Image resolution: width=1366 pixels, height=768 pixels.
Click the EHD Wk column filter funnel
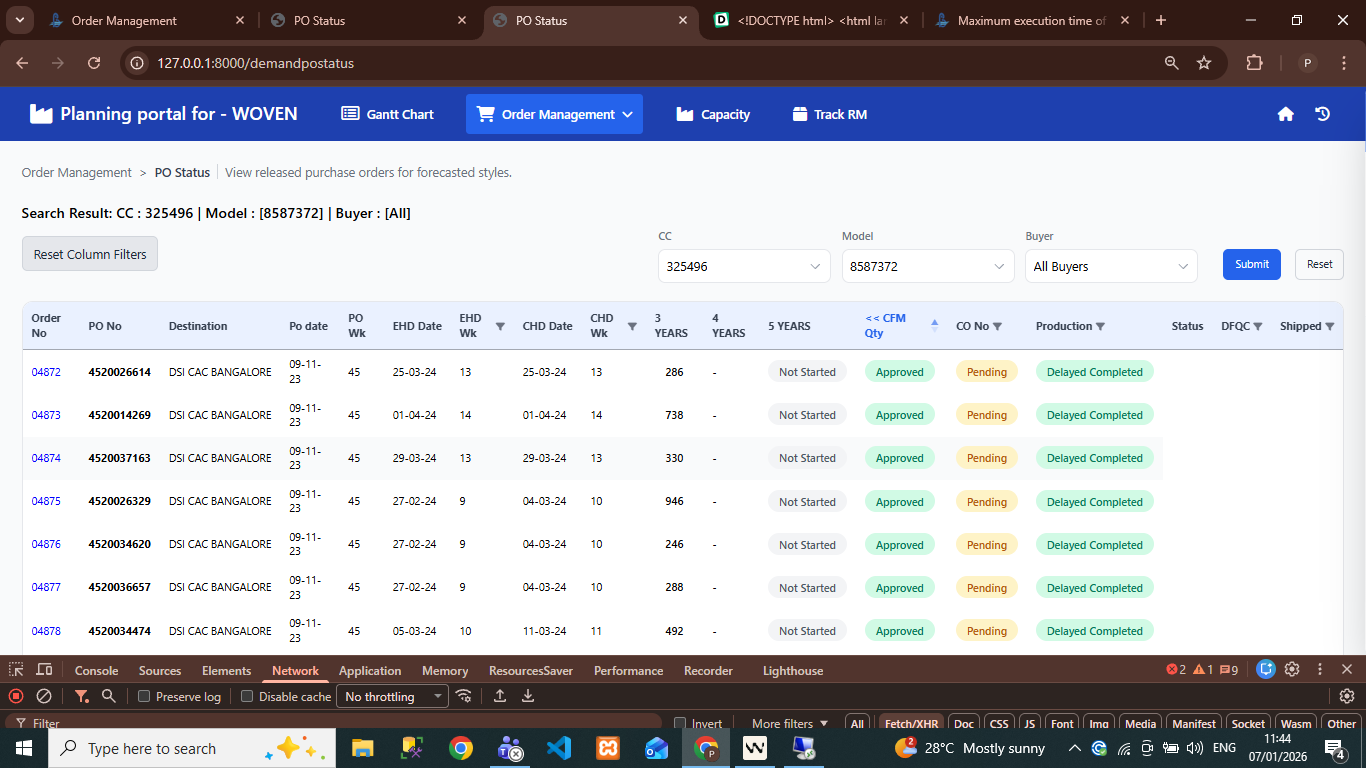click(500, 326)
